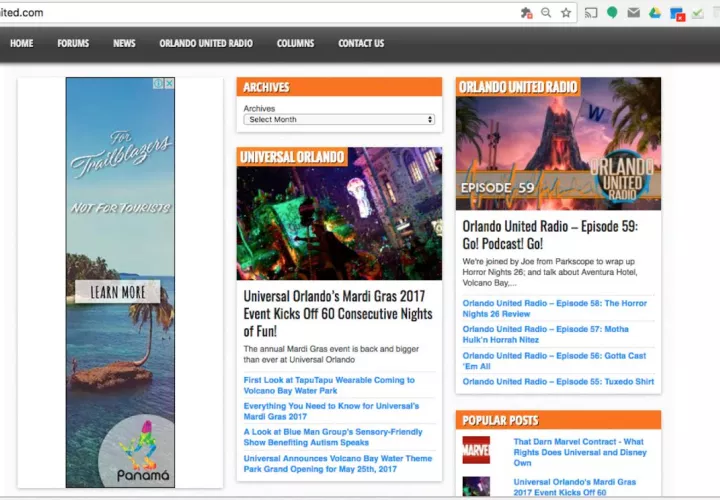Open Episode 56: Gotta Cast 'Em All

coord(554,361)
